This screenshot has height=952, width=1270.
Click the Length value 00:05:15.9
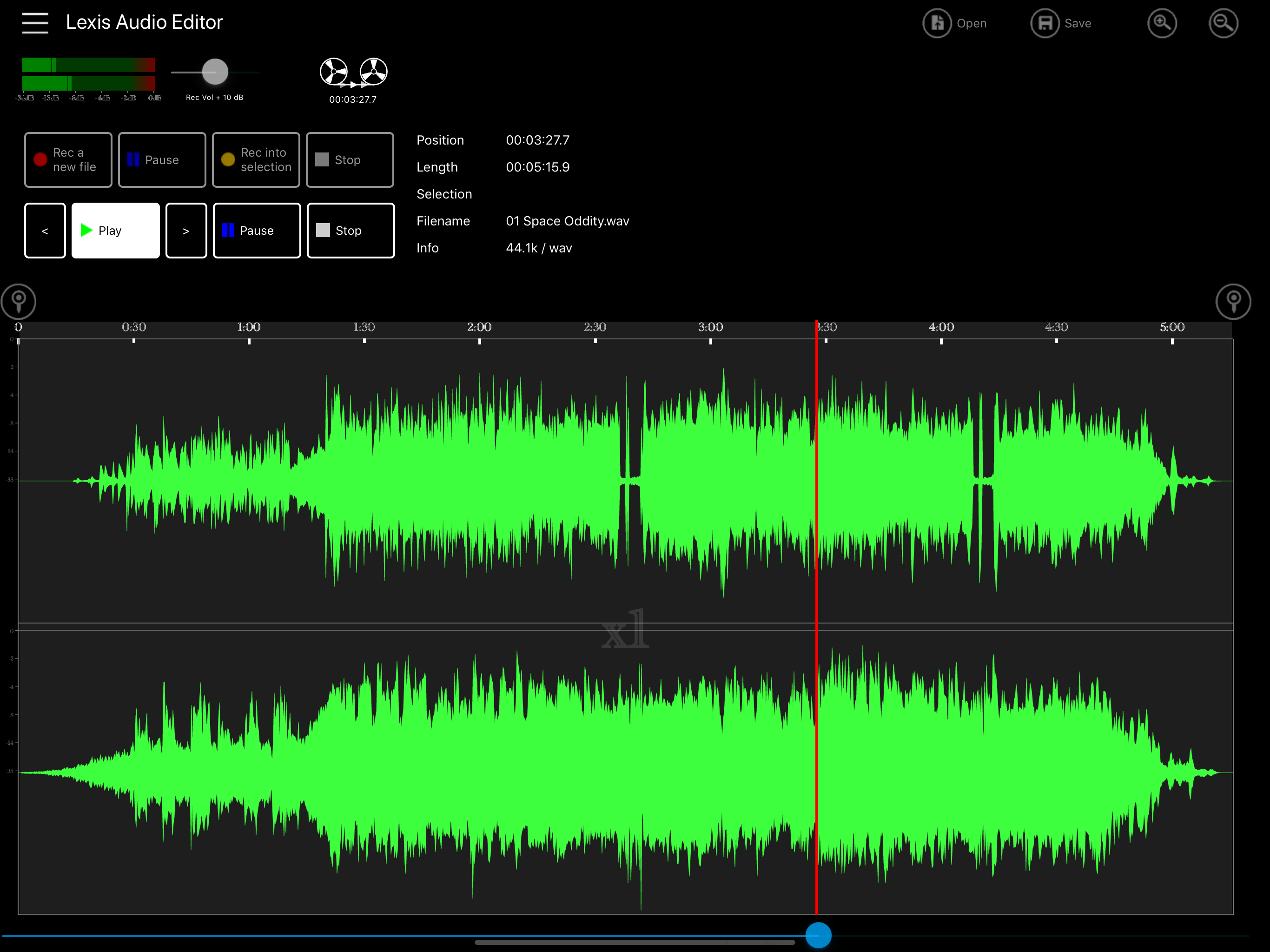[x=537, y=167]
